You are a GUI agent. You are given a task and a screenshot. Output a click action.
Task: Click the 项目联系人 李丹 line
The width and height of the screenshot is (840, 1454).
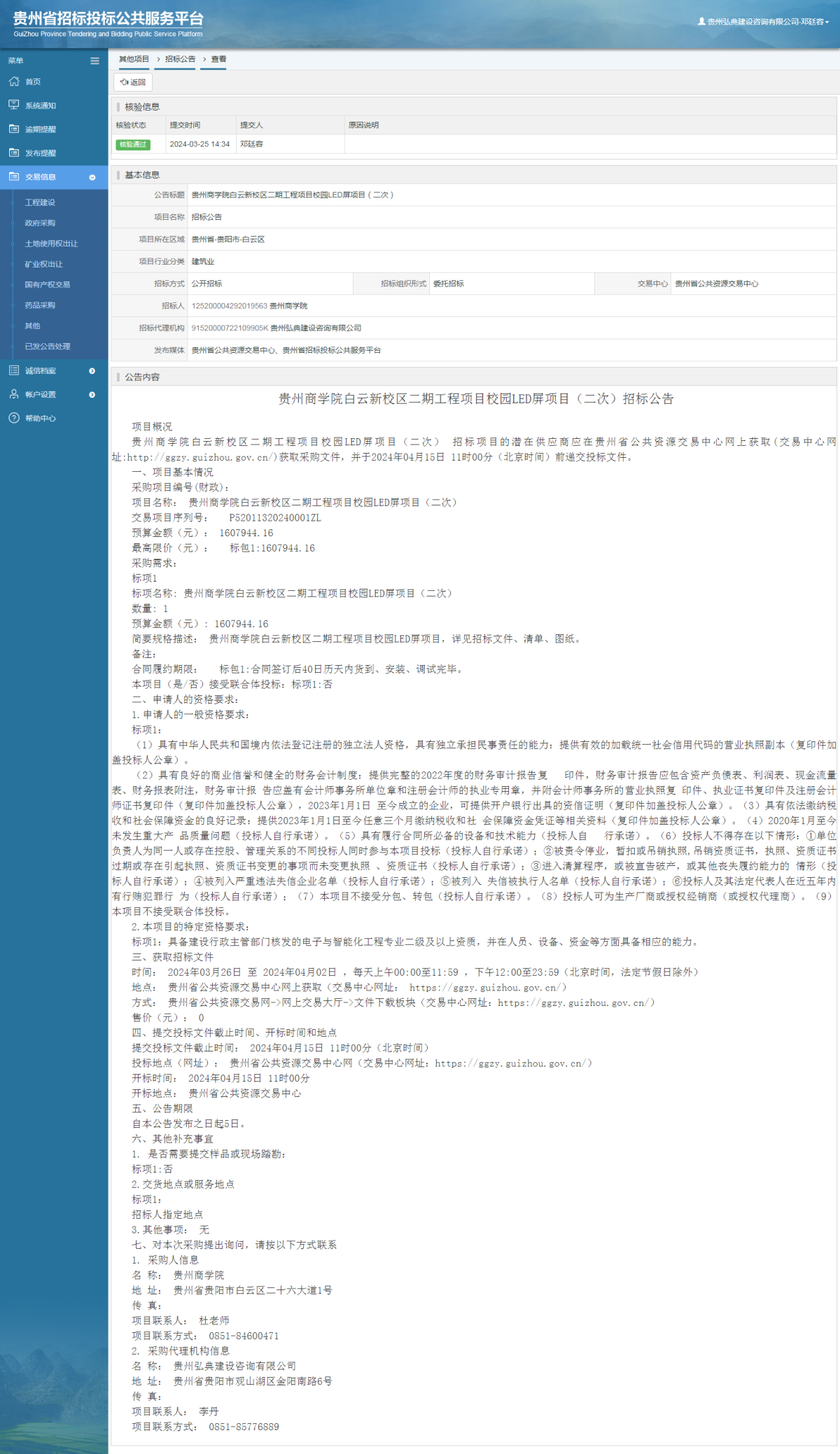click(x=175, y=1411)
